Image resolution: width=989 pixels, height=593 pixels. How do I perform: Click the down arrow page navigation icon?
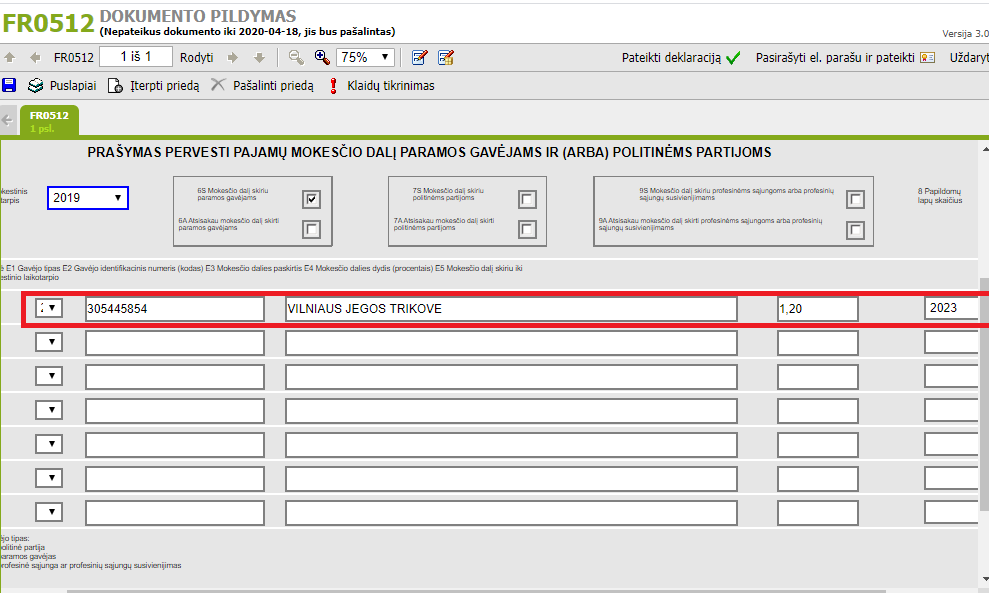click(259, 57)
